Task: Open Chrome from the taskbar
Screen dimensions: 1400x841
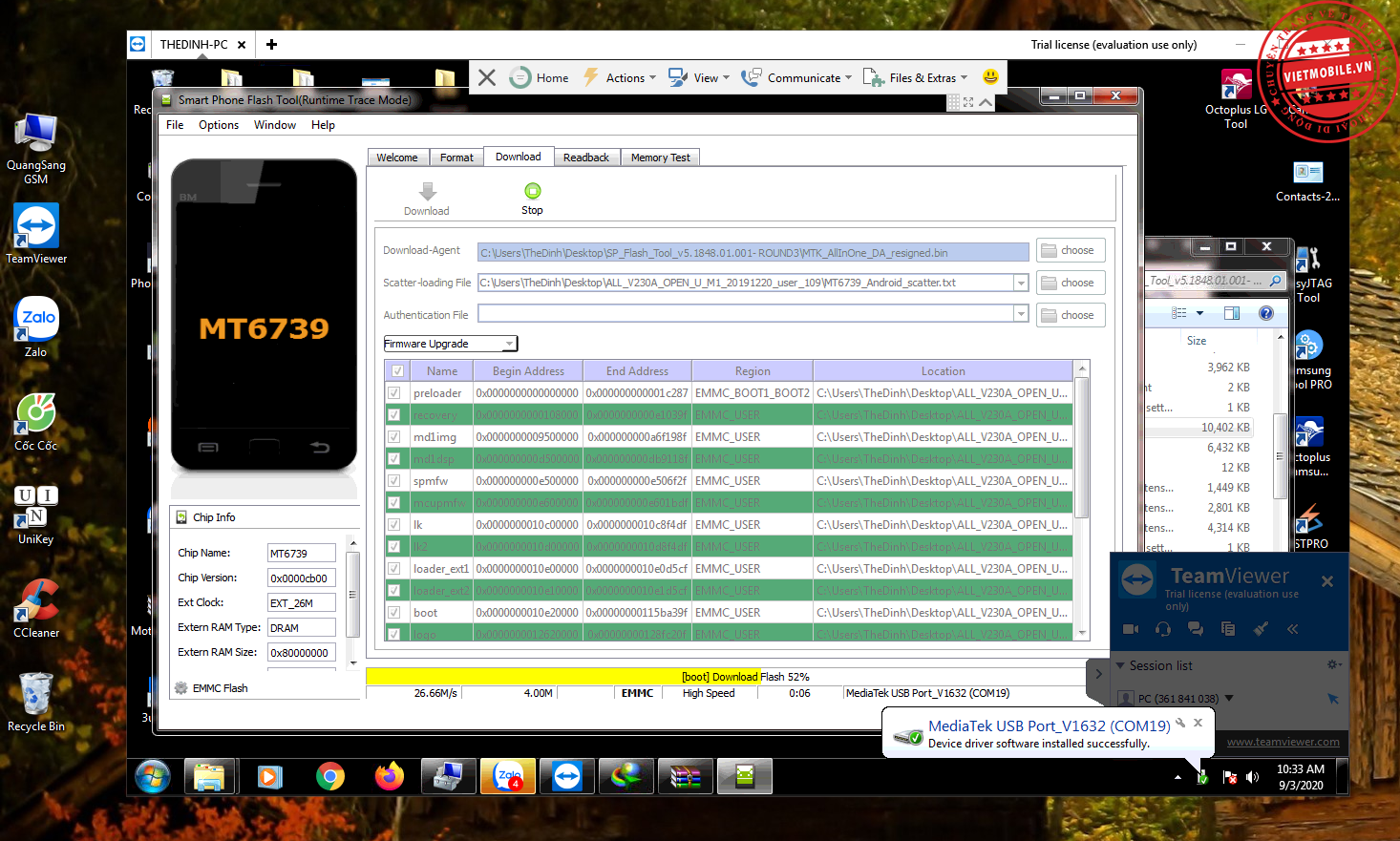Action: 330,777
